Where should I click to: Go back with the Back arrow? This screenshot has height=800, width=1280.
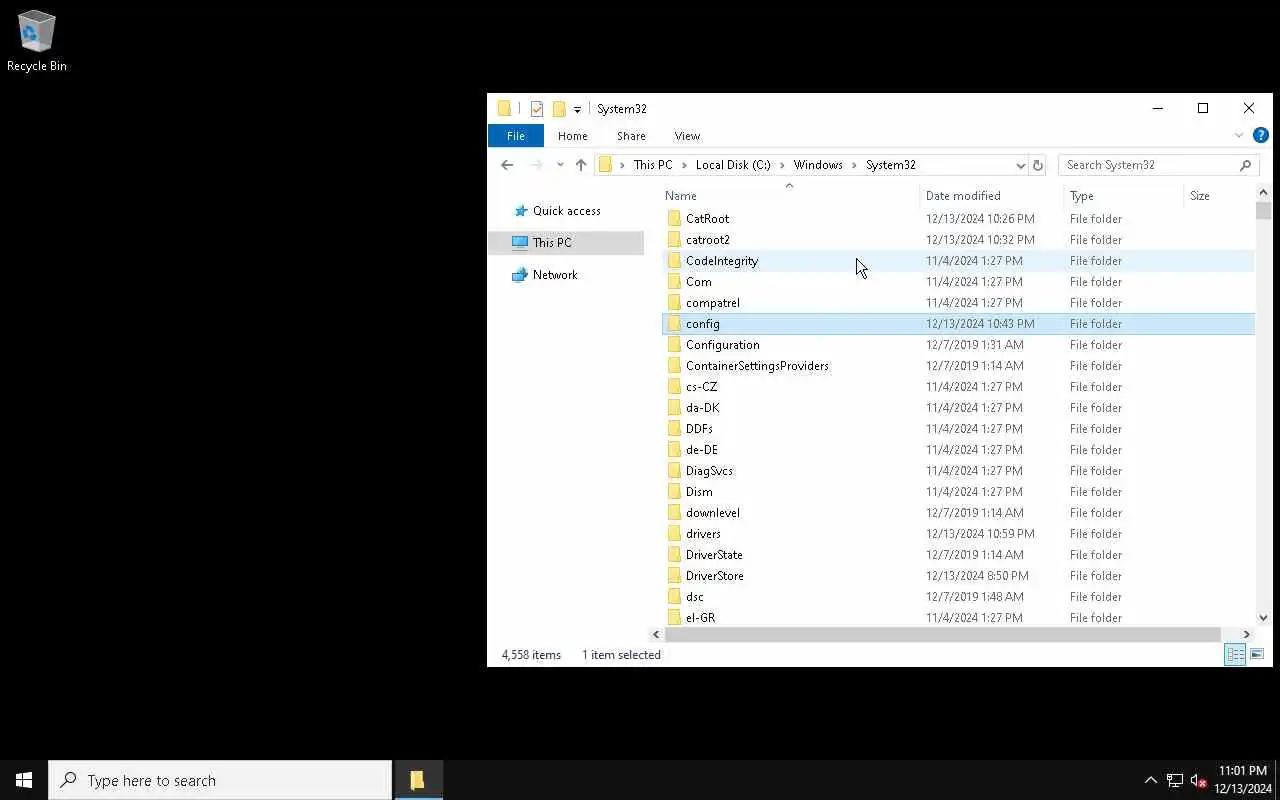click(x=507, y=165)
